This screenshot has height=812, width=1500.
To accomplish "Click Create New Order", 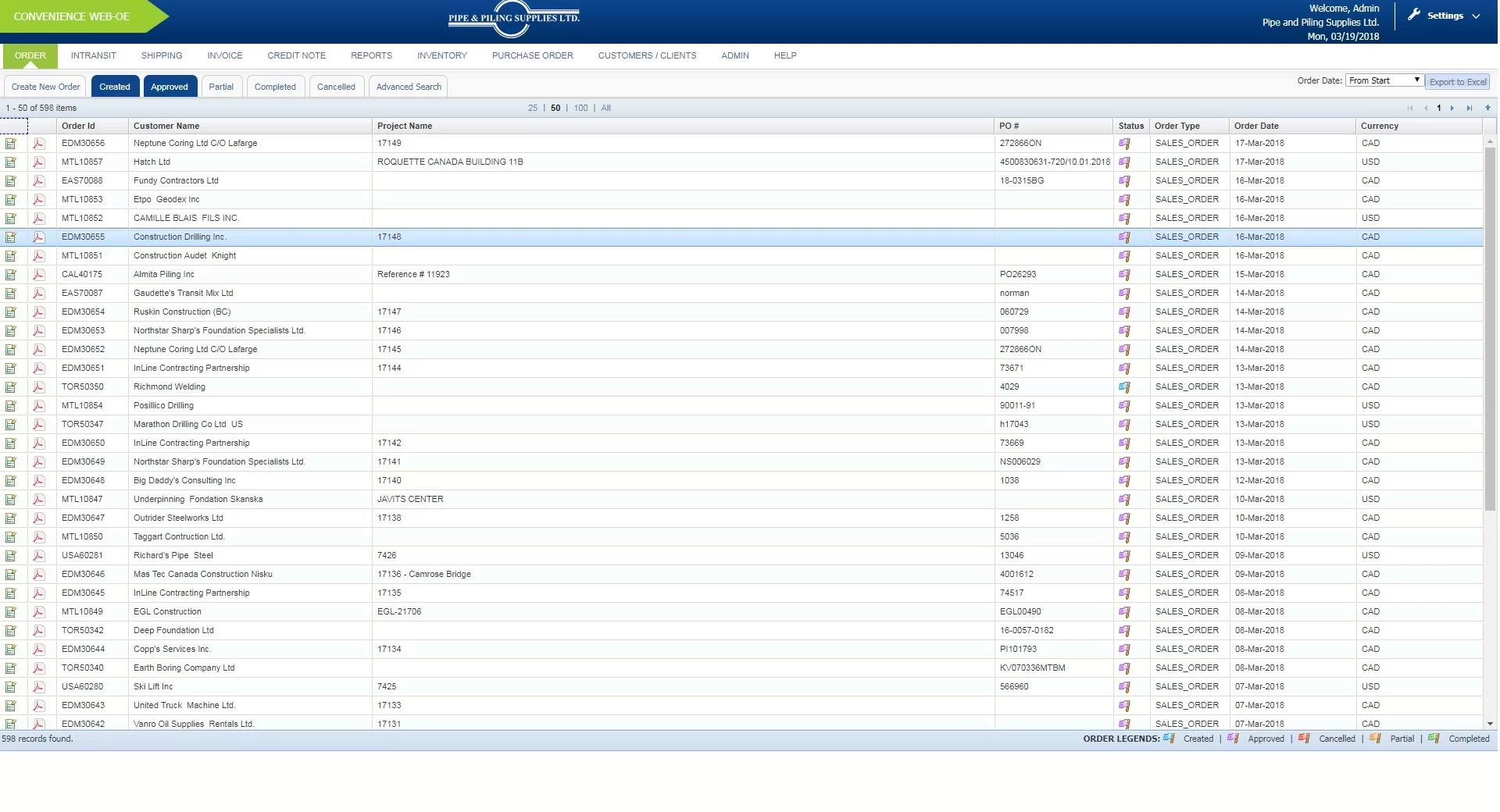I will (x=45, y=87).
